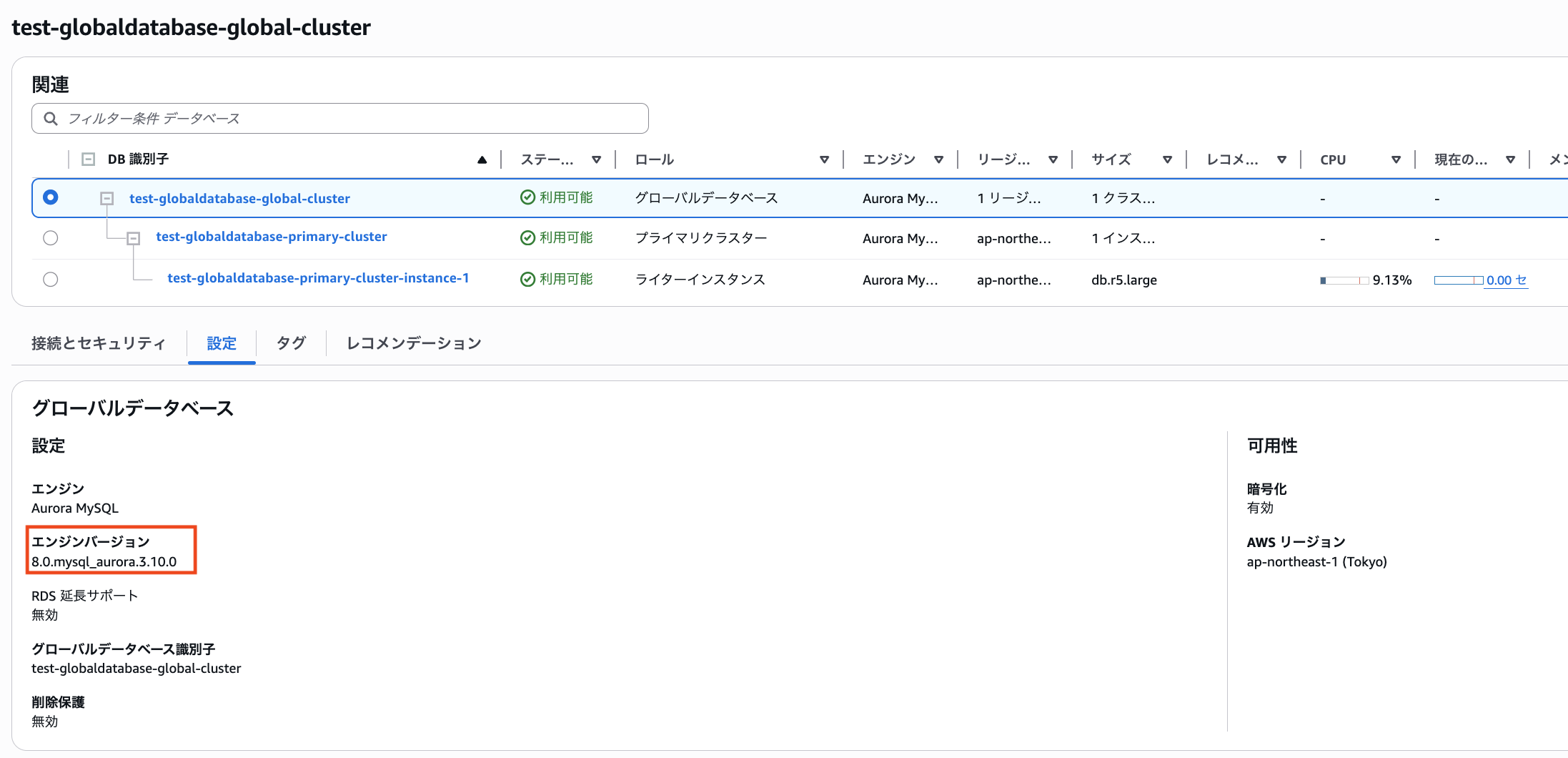The image size is (1568, 758).
Task: Click the search magnifier icon in filter box
Action: [x=50, y=118]
